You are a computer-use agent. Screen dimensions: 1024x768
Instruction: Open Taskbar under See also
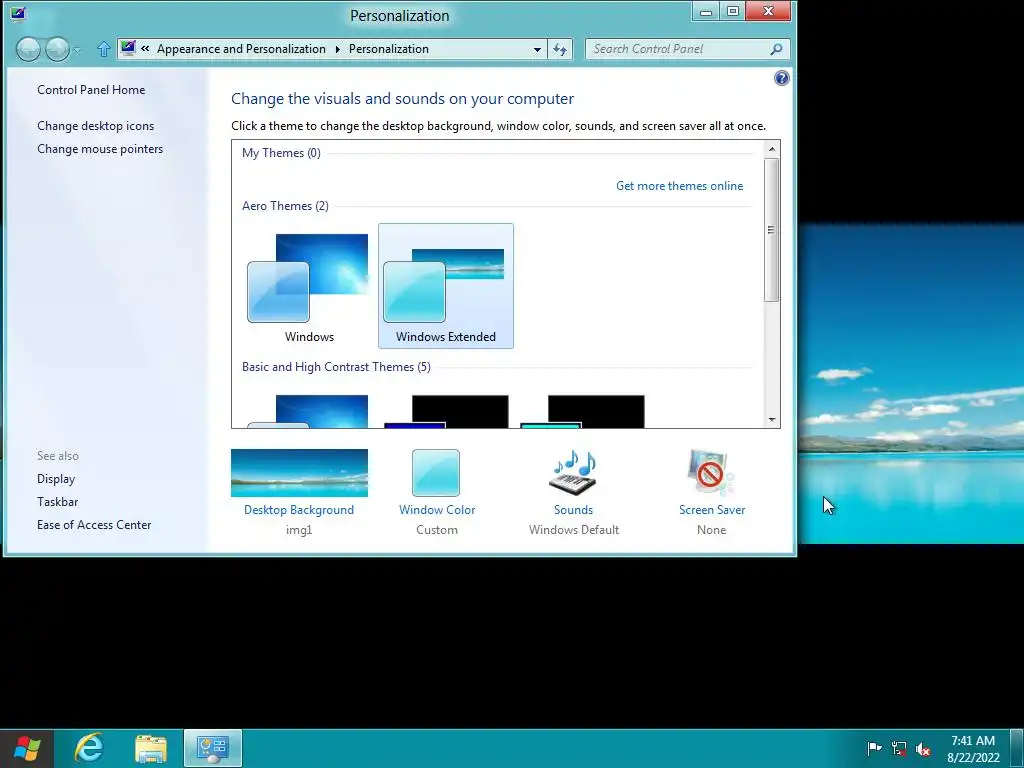click(x=57, y=502)
